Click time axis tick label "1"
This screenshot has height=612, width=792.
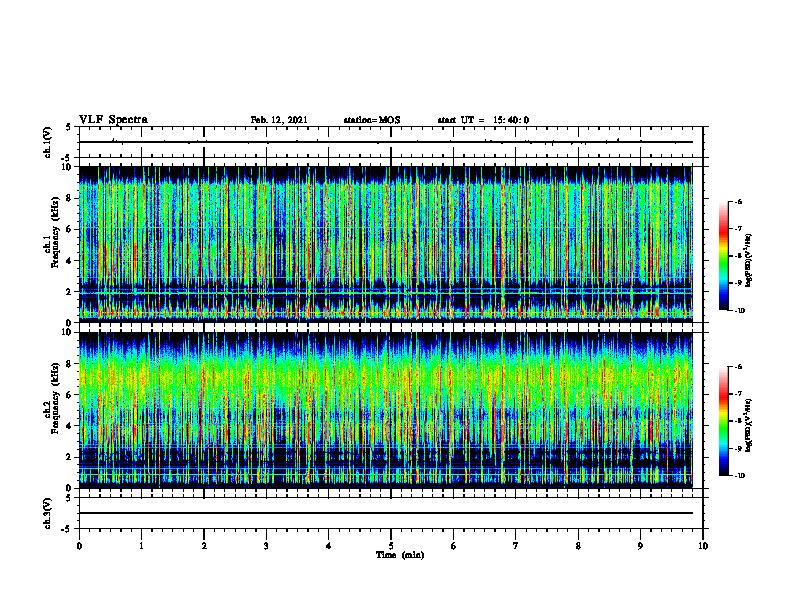point(141,546)
